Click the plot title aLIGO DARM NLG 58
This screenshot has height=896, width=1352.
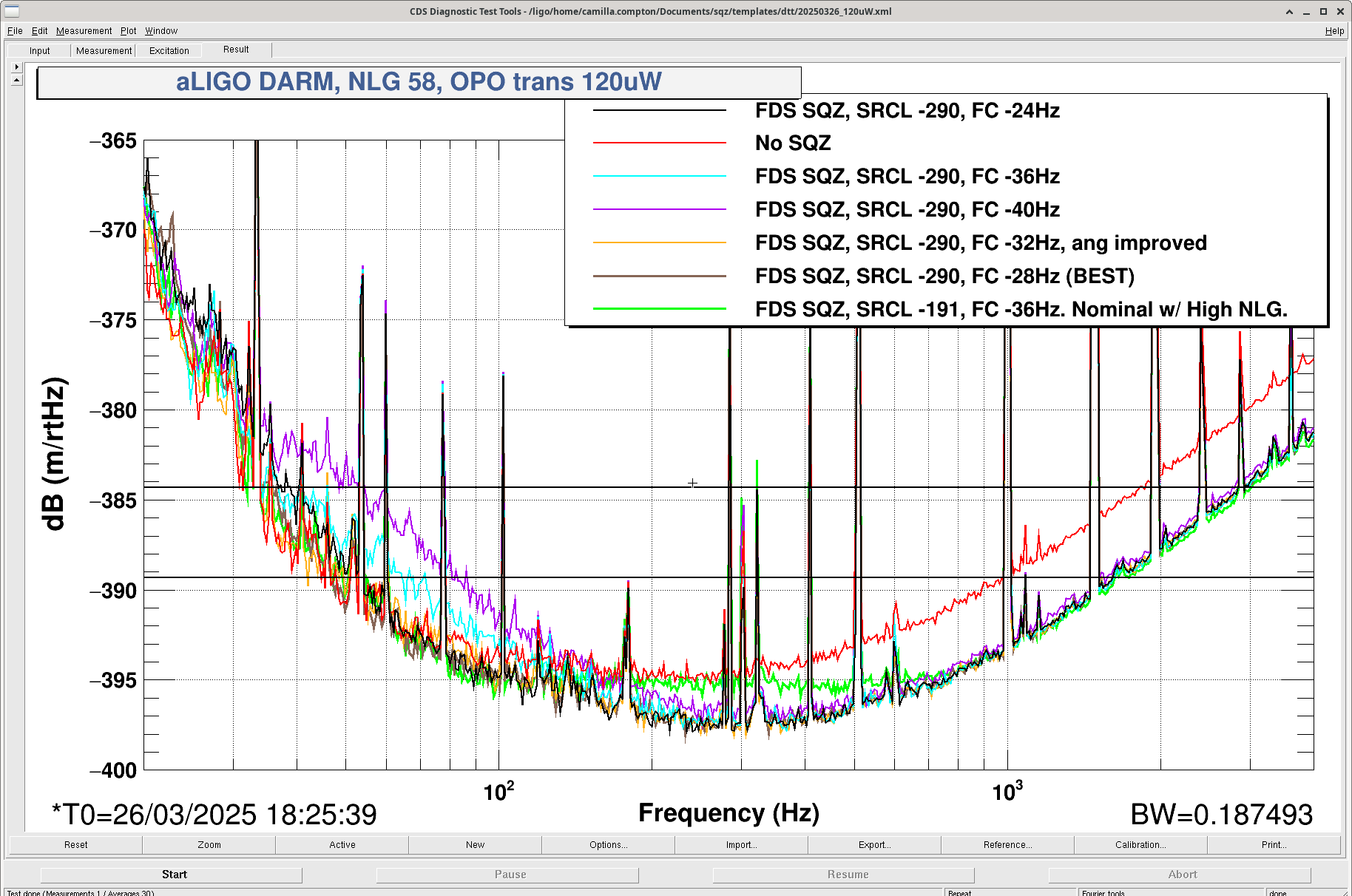tap(419, 81)
